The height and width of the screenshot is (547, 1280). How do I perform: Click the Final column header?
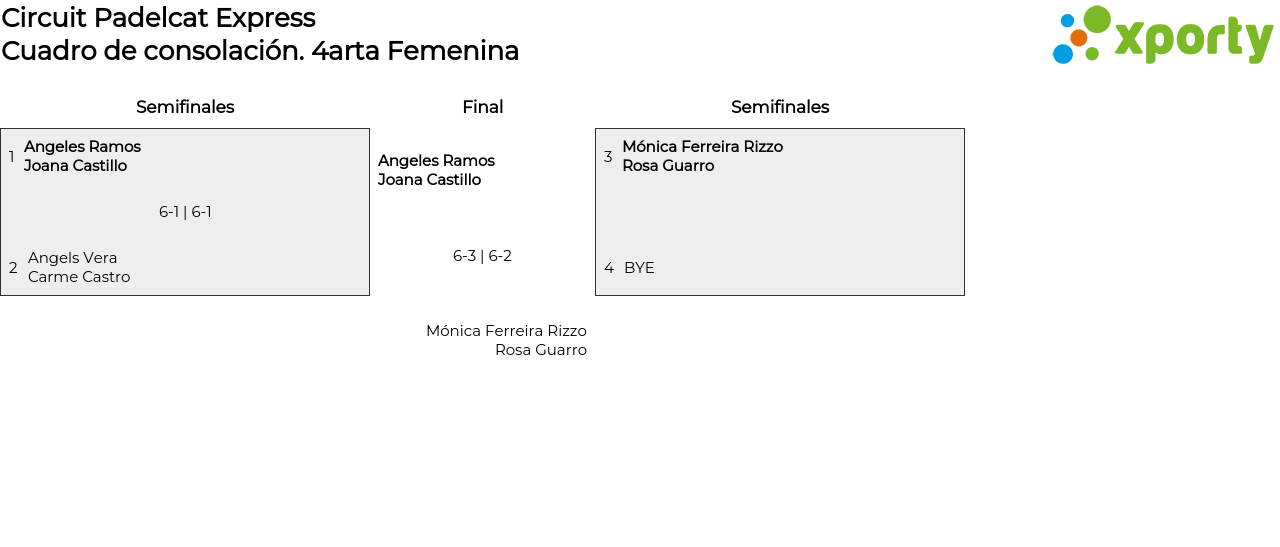(x=482, y=107)
